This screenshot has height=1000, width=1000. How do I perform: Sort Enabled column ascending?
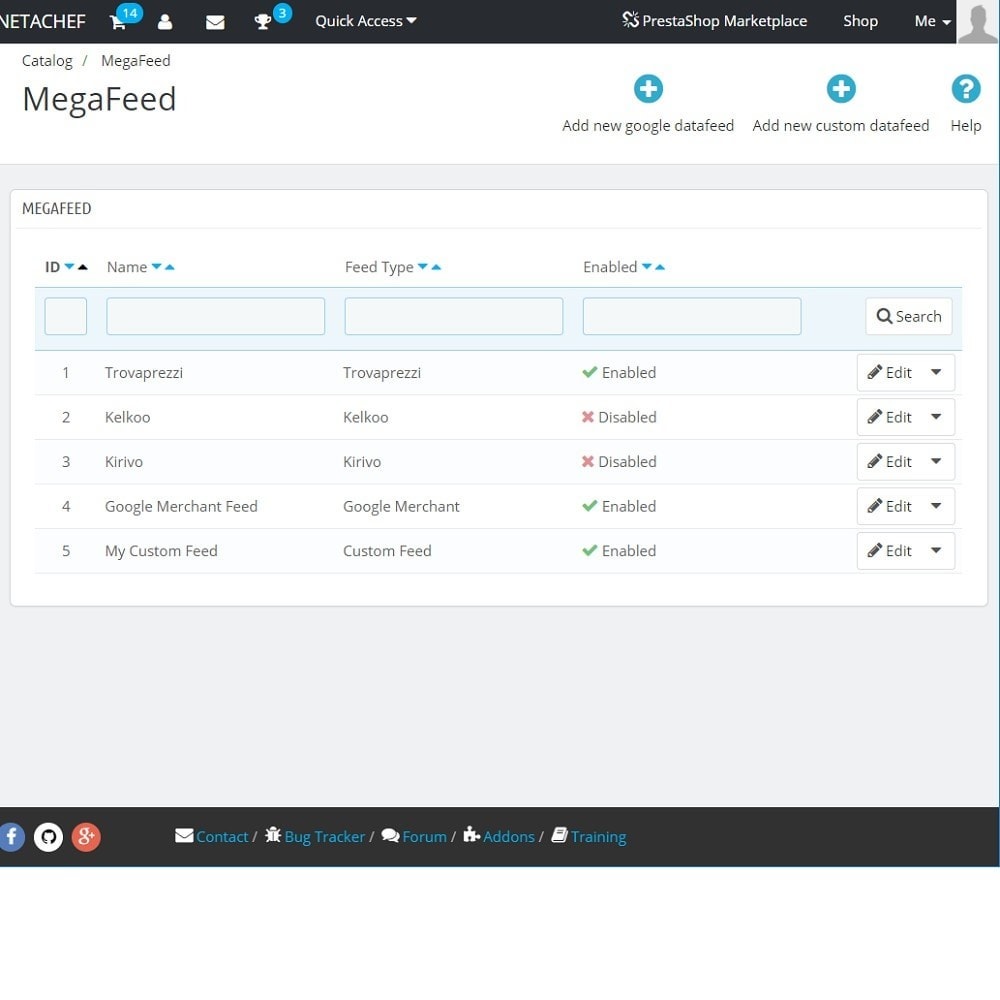[660, 267]
